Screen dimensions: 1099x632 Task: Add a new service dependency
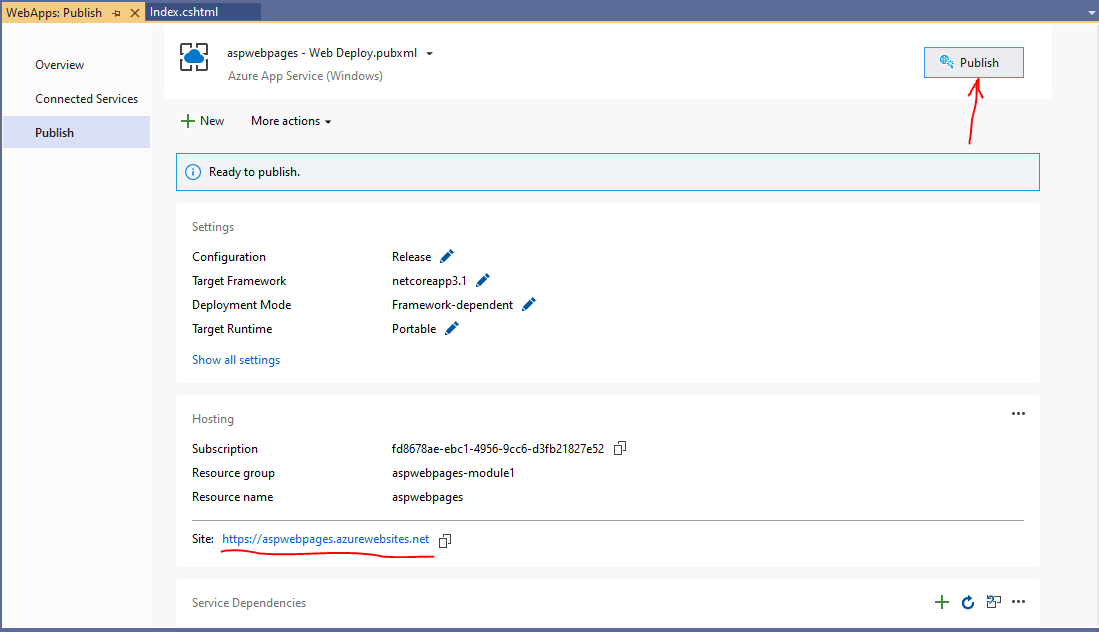tap(942, 602)
